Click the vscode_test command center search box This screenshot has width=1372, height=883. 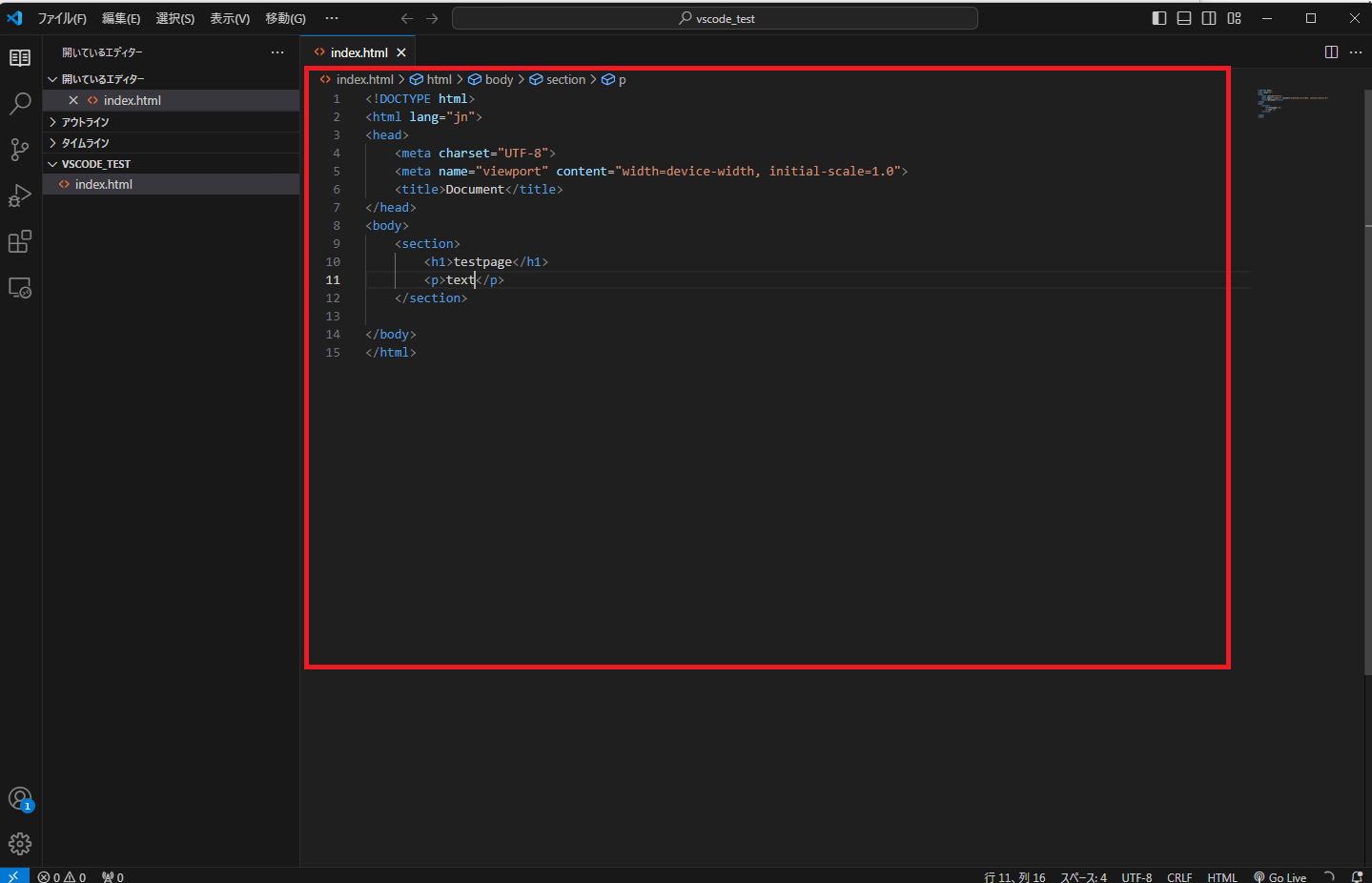[714, 18]
